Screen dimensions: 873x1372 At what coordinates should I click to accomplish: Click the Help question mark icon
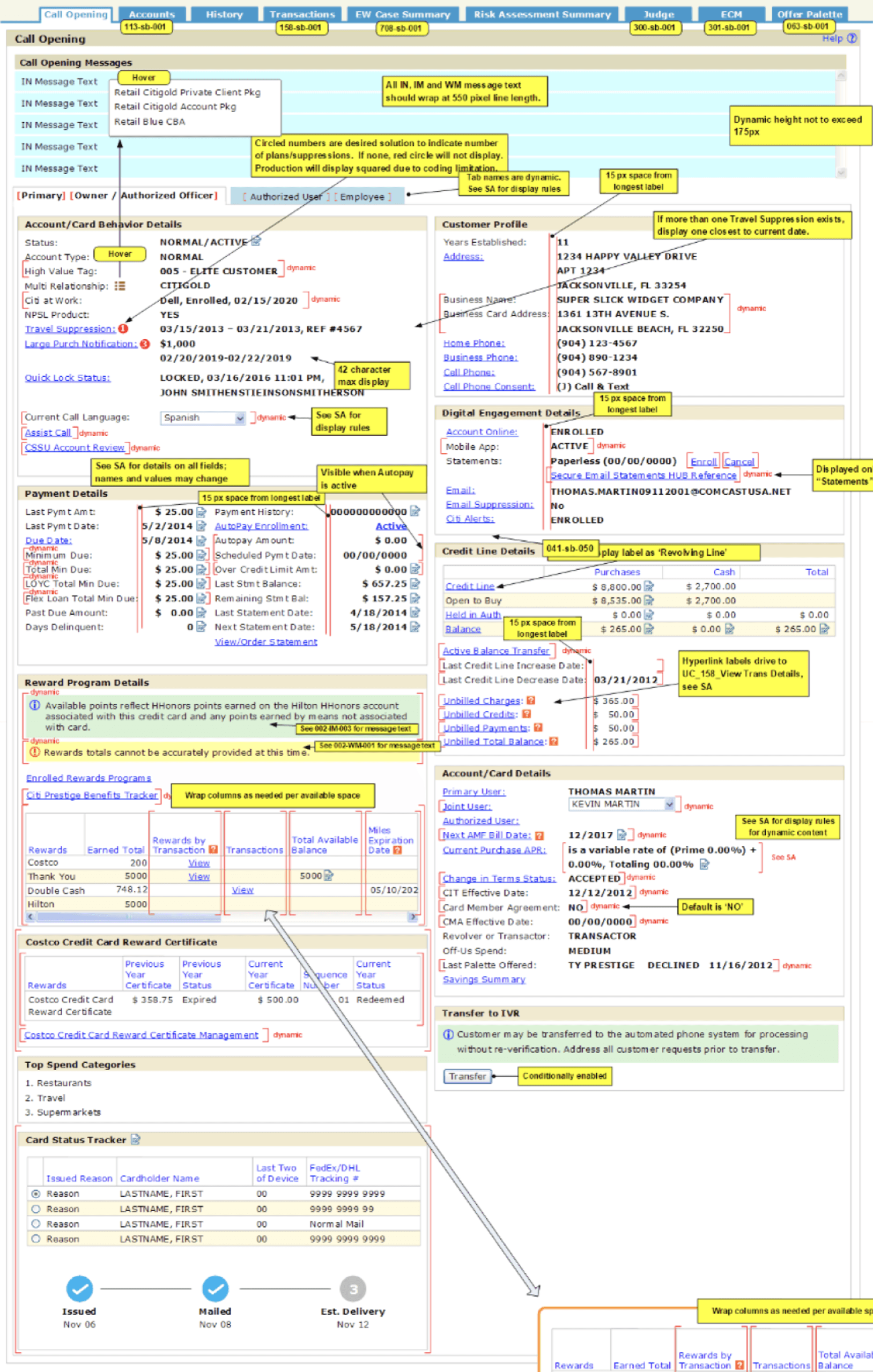click(852, 38)
